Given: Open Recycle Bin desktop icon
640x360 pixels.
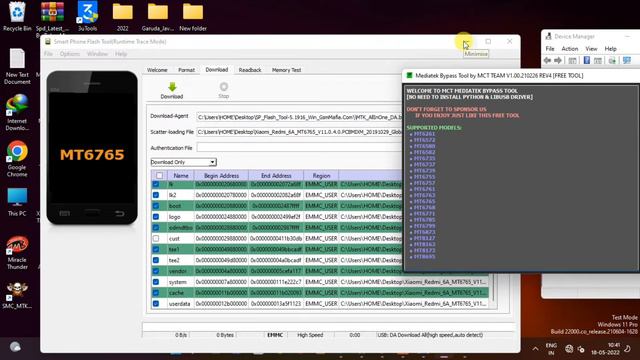Looking at the screenshot, I should tap(17, 12).
